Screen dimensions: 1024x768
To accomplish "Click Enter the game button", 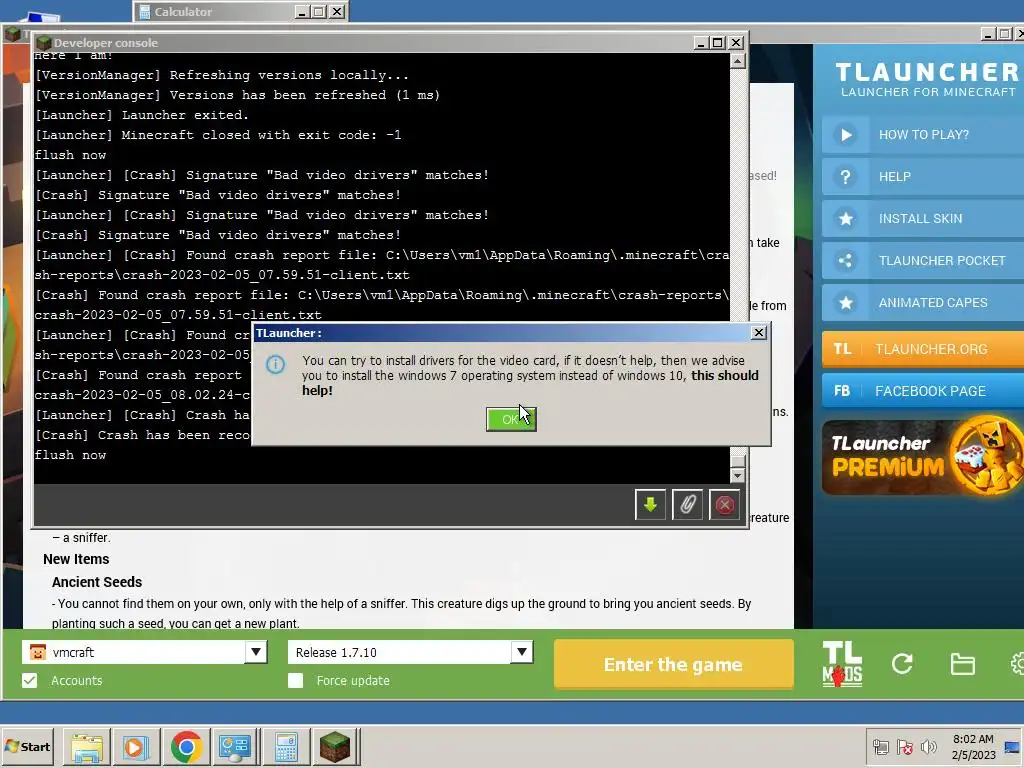I will click(x=673, y=664).
